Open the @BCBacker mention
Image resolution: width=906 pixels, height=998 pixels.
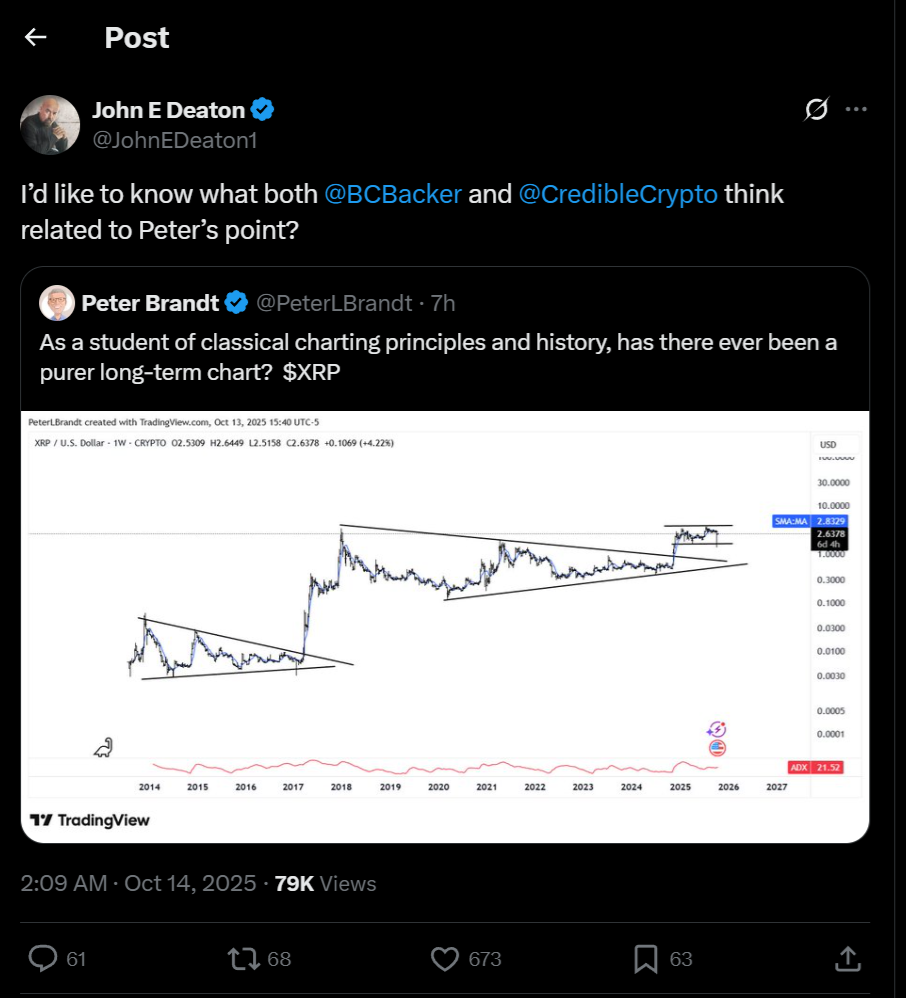pyautogui.click(x=392, y=194)
